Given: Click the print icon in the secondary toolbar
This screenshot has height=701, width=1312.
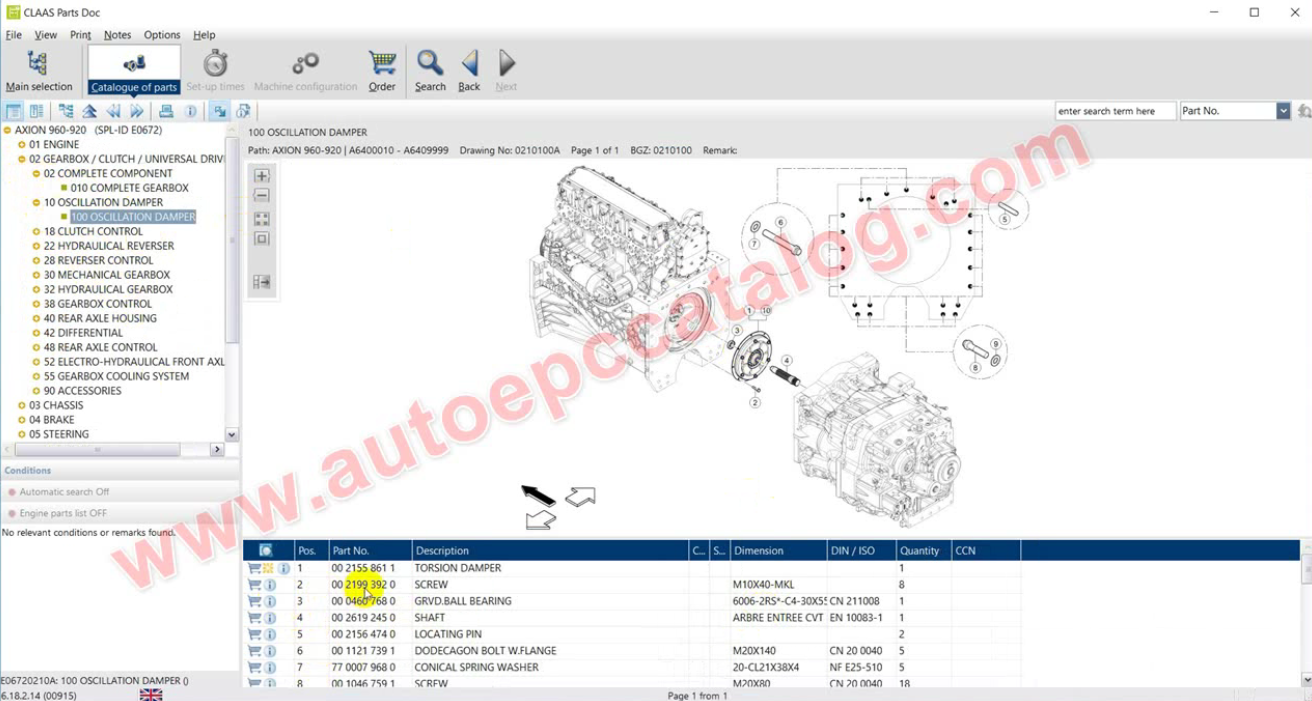Looking at the screenshot, I should pyautogui.click(x=166, y=111).
